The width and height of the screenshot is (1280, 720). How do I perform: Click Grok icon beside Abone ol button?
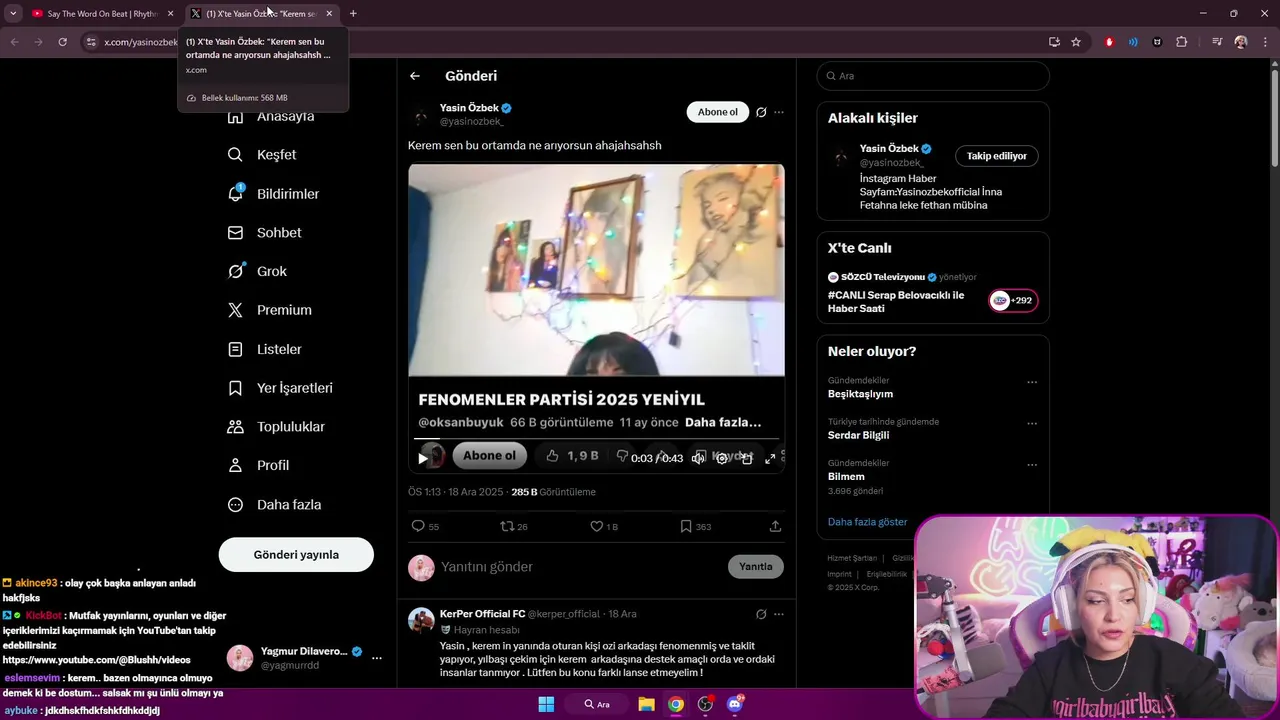click(761, 112)
